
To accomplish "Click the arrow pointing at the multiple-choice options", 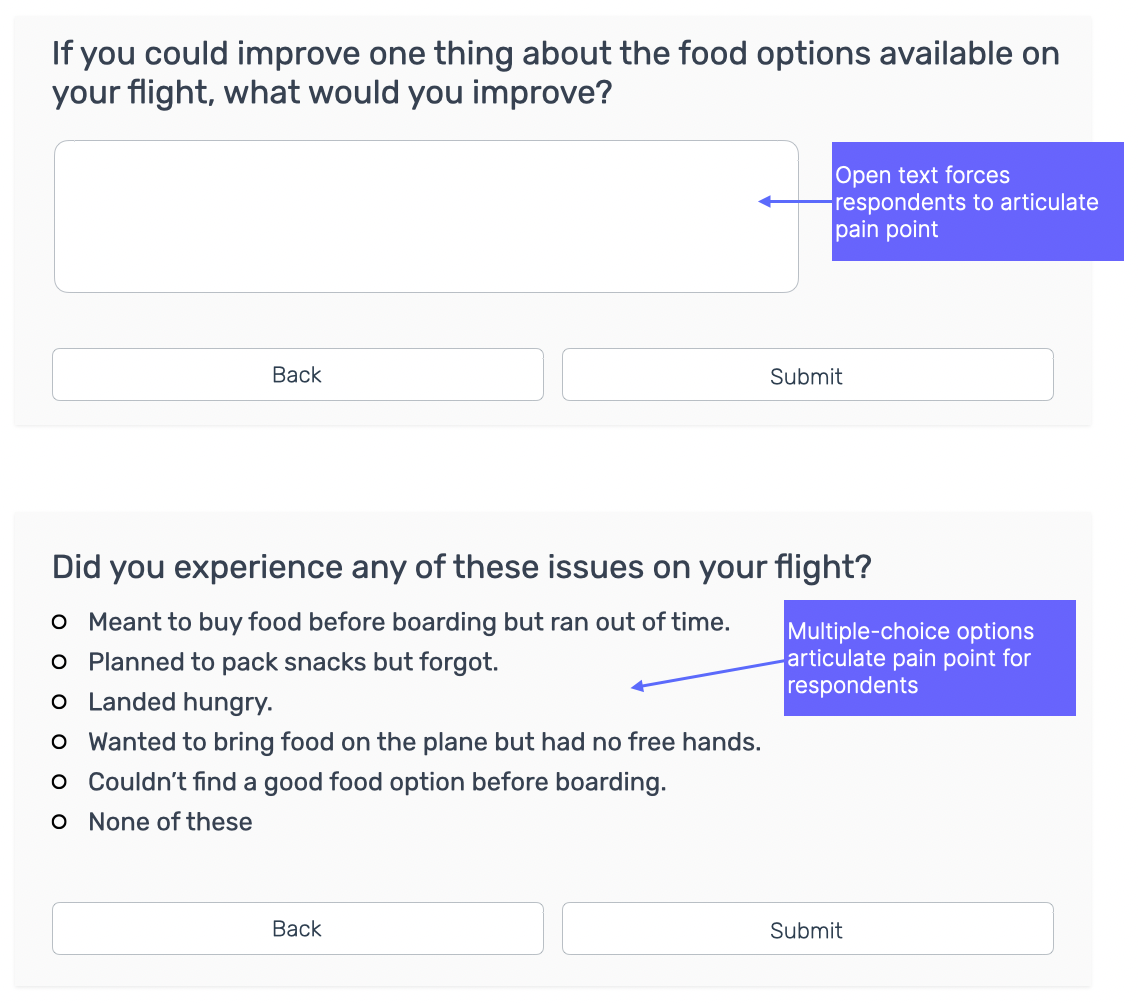I will [x=708, y=674].
